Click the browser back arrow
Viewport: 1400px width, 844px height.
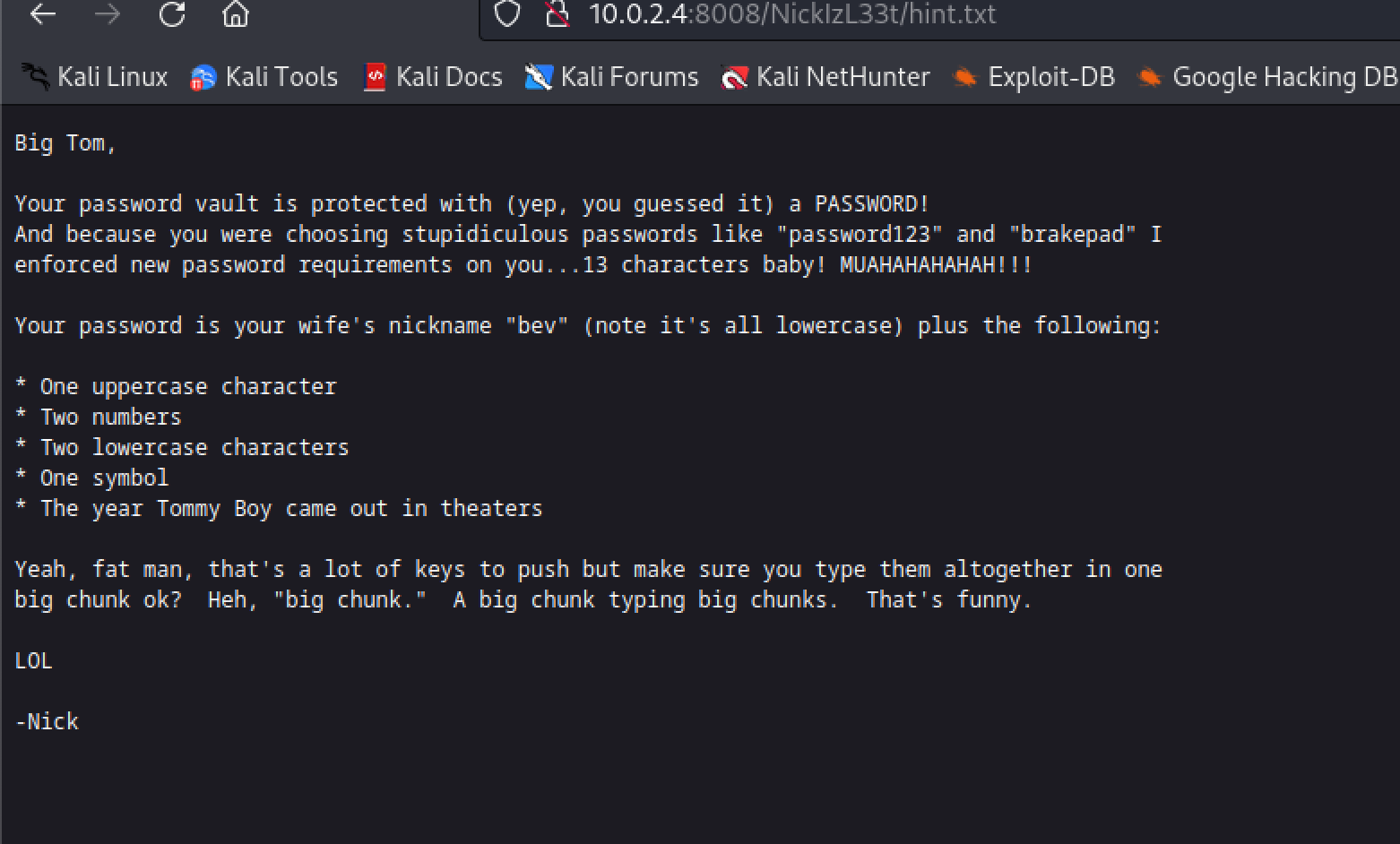coord(42,13)
